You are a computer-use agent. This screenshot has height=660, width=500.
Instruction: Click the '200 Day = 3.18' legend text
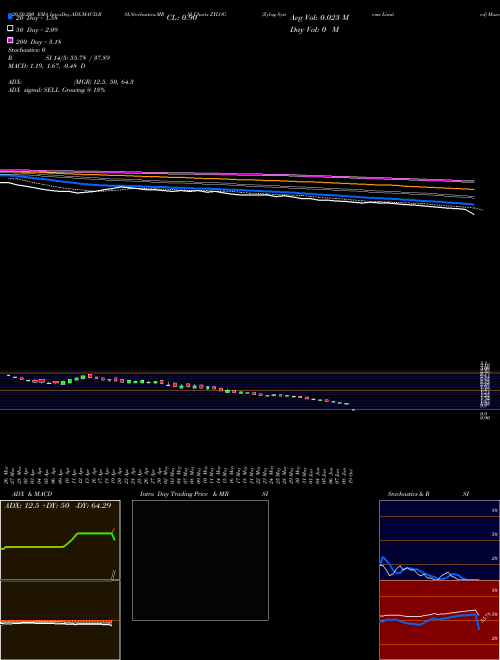(x=39, y=42)
